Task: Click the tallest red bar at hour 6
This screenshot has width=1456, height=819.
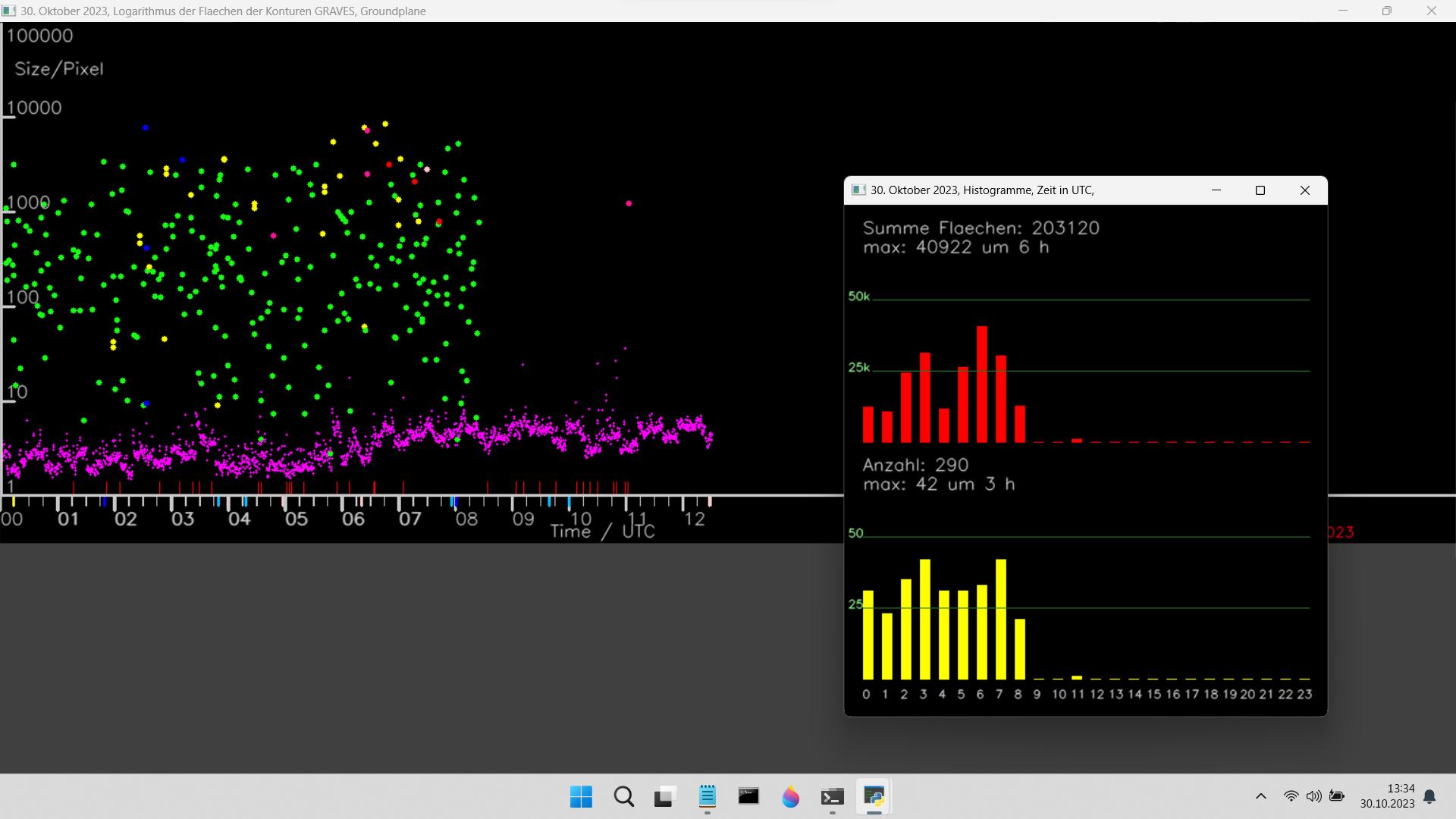Action: (x=982, y=384)
